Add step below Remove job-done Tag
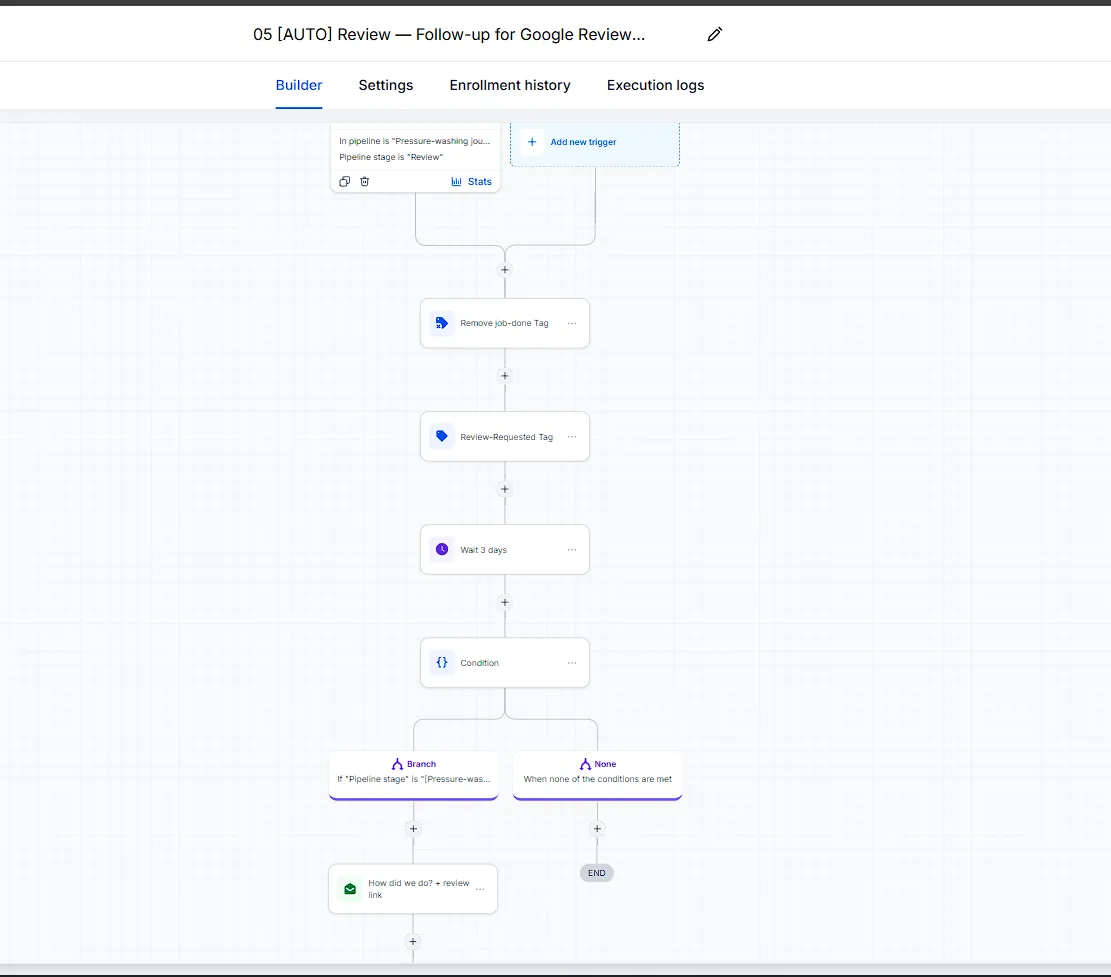This screenshot has width=1111, height=977. 504,375
